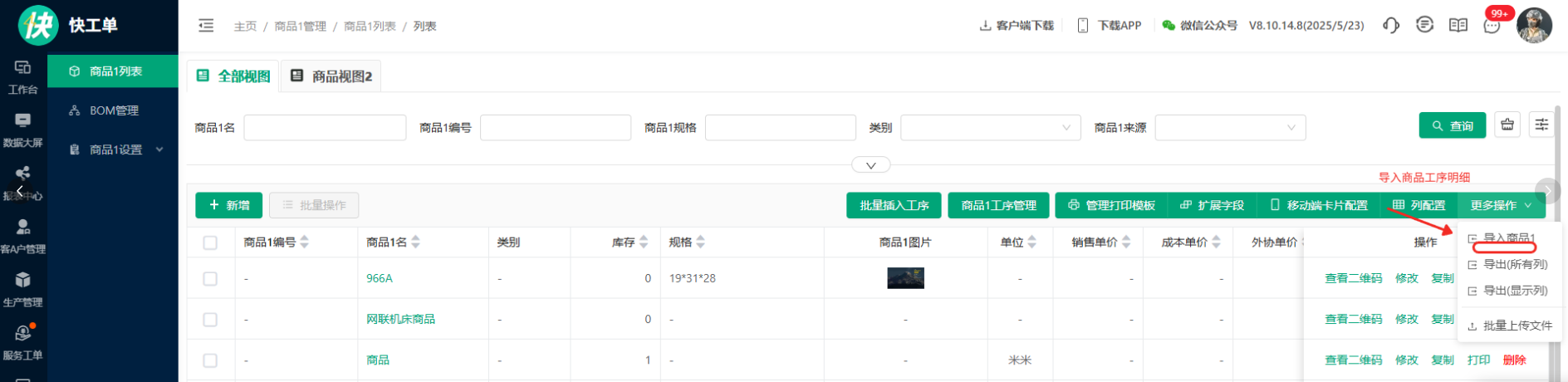Image resolution: width=1568 pixels, height=382 pixels.
Task: Open customer service headset icon
Action: 1391,26
